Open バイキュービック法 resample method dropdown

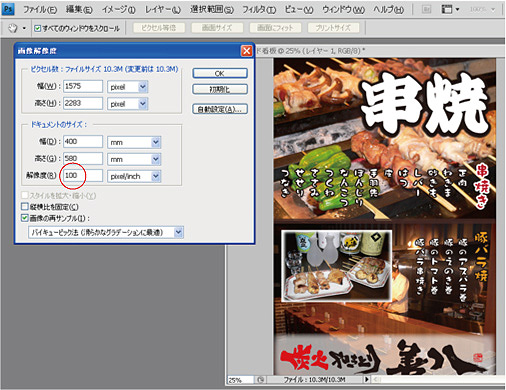(179, 232)
